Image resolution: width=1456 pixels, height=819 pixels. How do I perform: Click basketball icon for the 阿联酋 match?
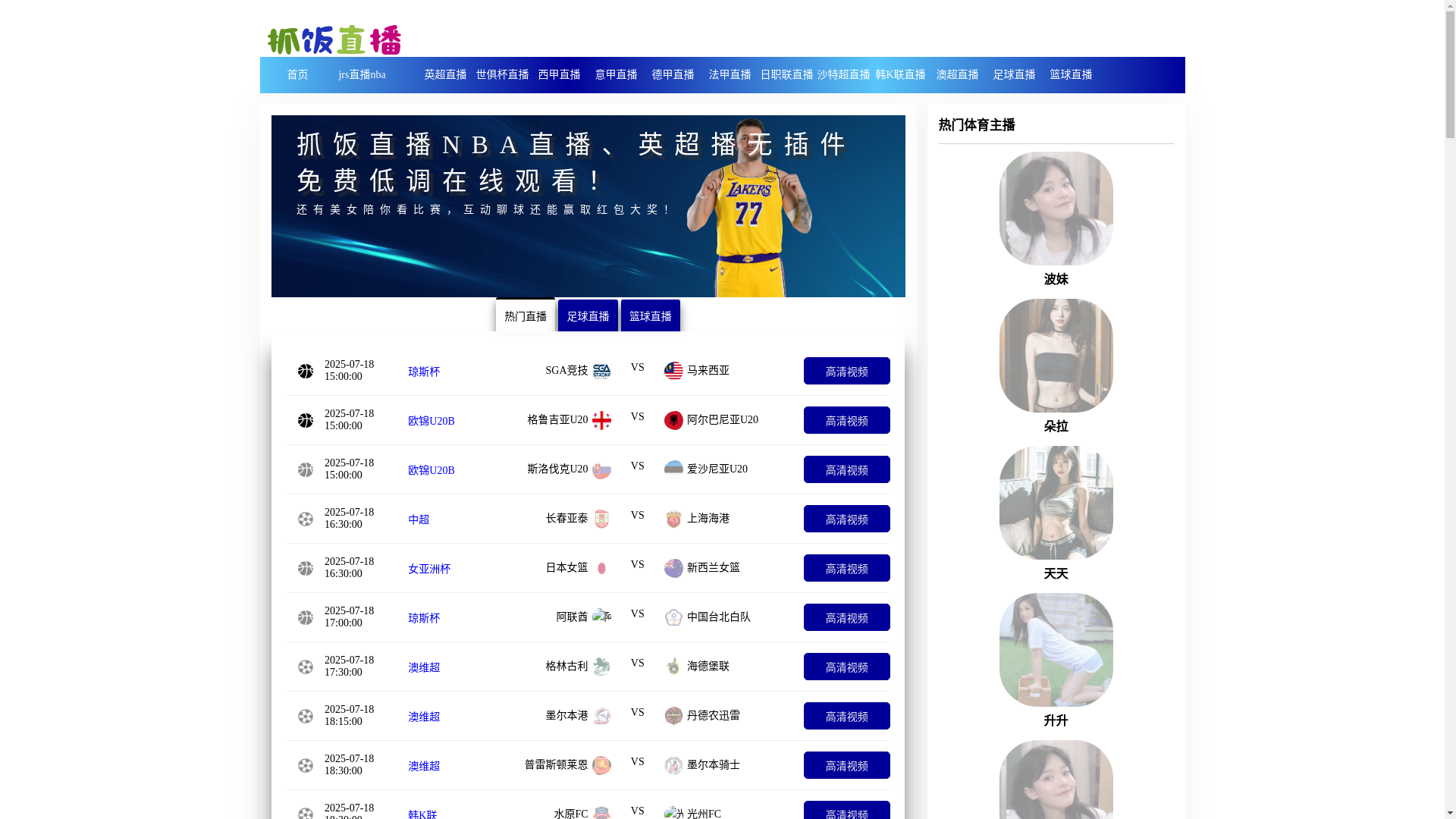click(x=306, y=617)
